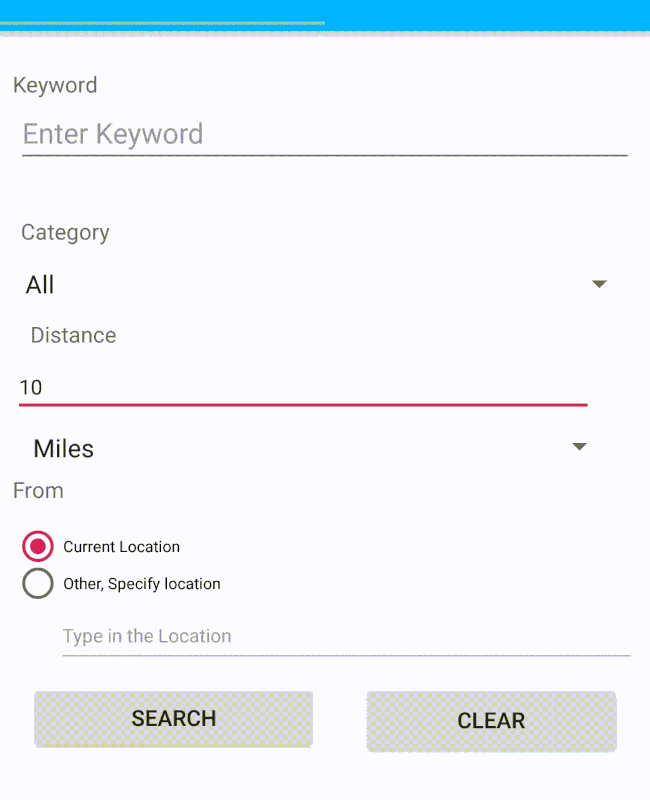Click the Other, Specify location option text
Image resolution: width=650 pixels, height=800 pixels.
[x=141, y=584]
